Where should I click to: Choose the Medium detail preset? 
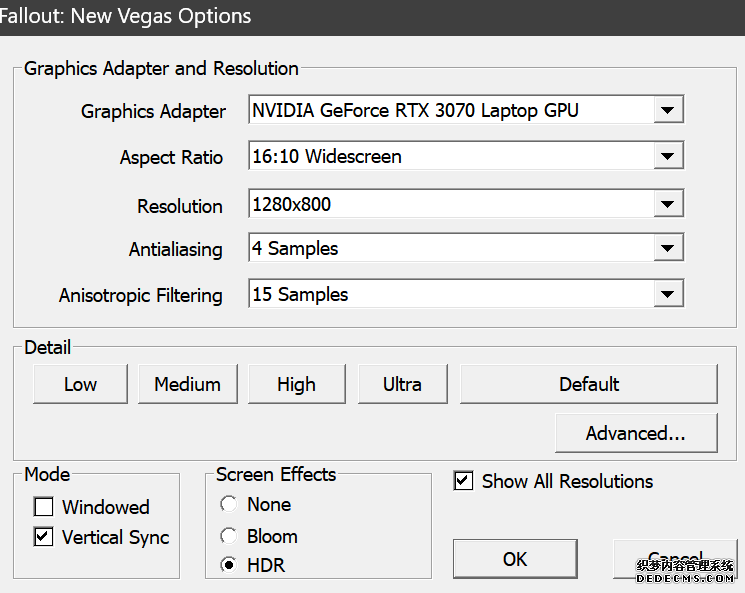point(187,384)
